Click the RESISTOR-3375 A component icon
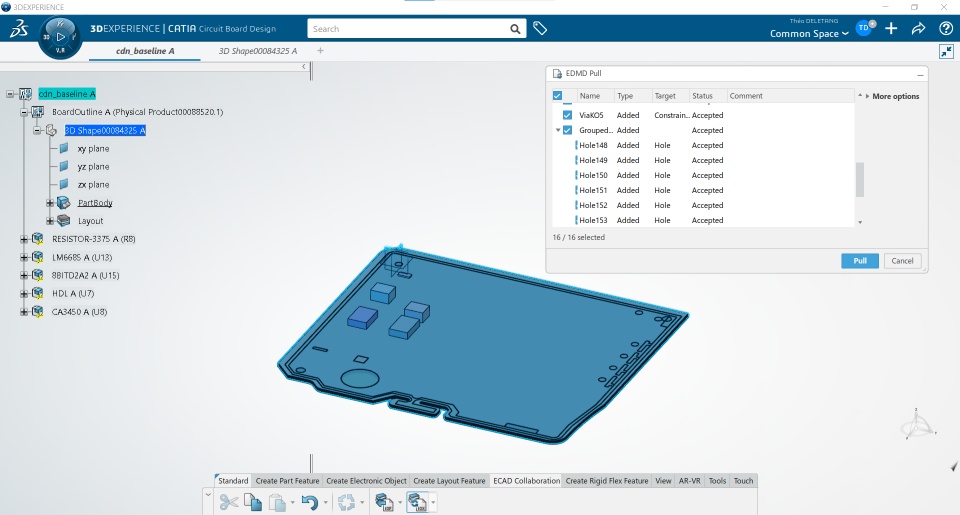This screenshot has width=960, height=515. [x=37, y=239]
